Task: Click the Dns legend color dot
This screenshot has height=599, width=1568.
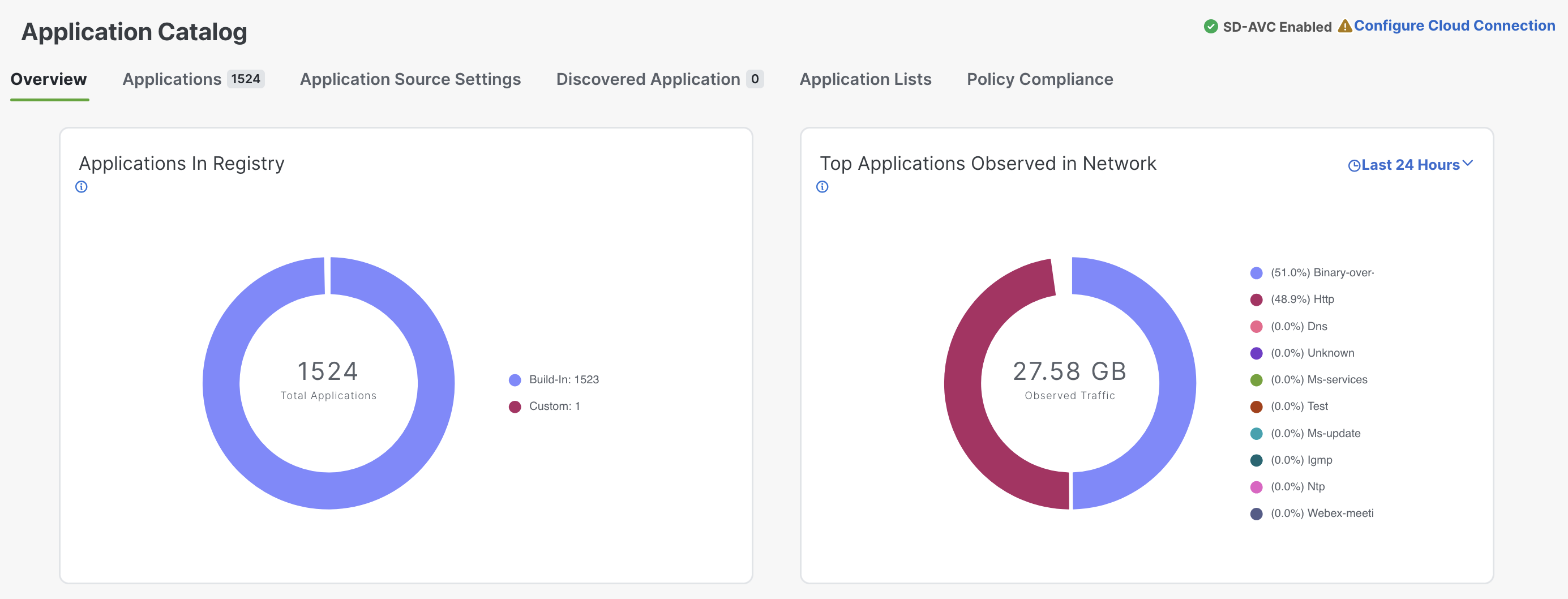Action: [1256, 326]
